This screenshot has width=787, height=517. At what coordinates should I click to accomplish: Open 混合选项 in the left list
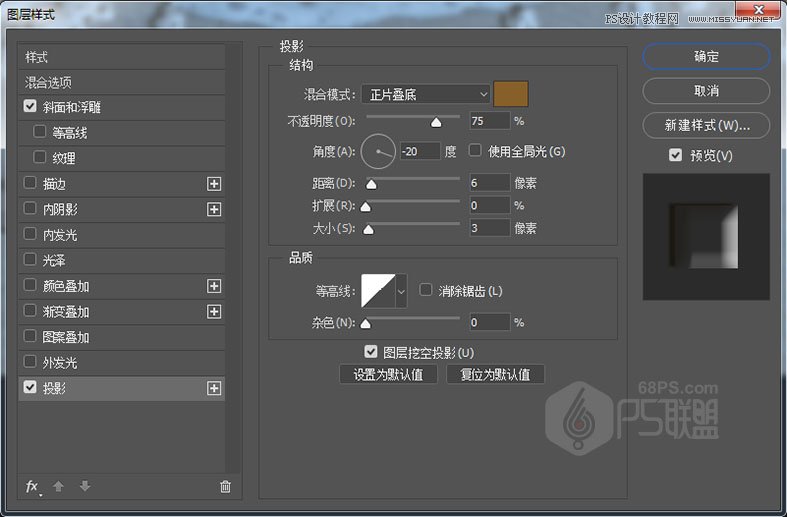click(121, 82)
